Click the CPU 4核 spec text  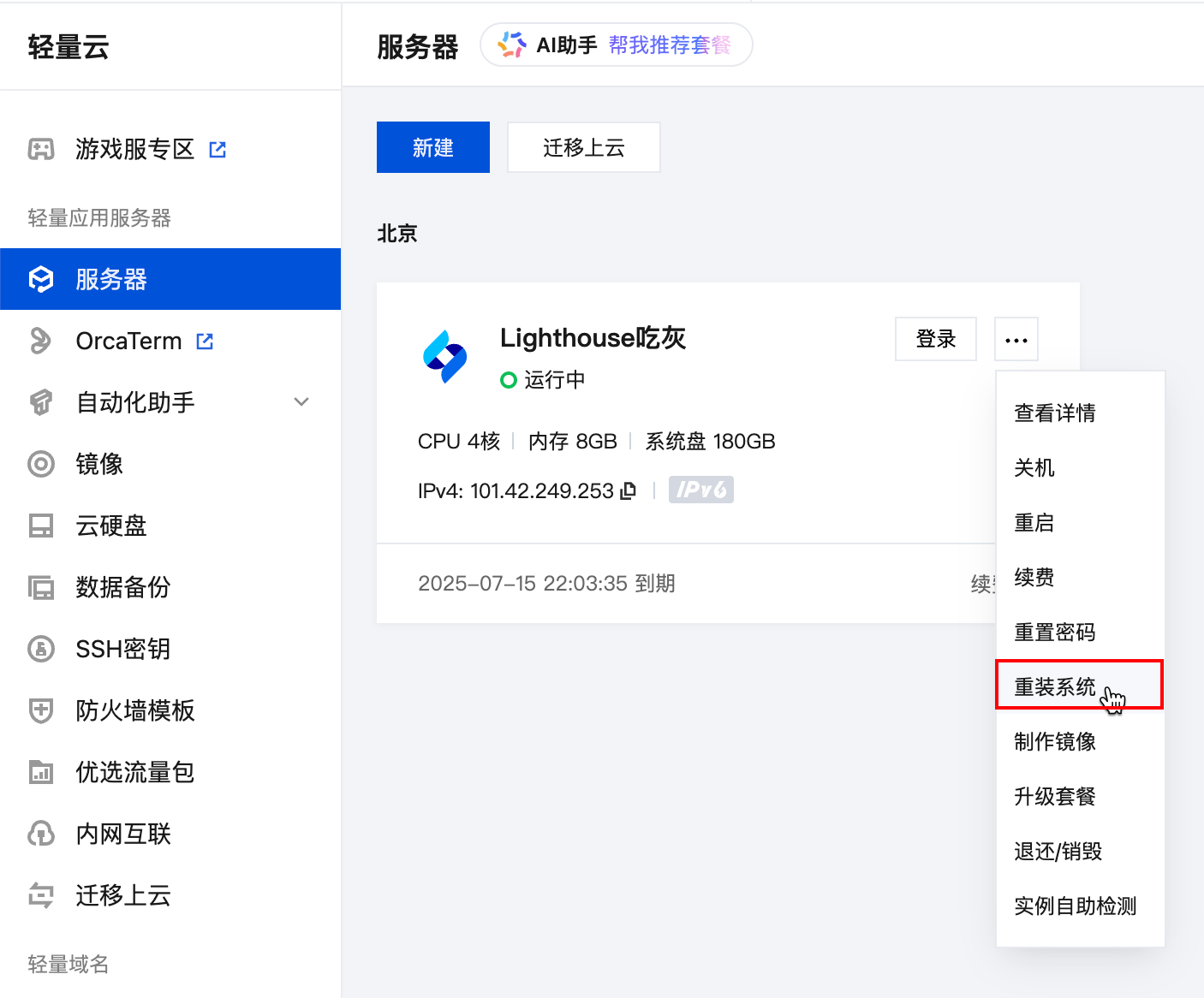click(x=459, y=442)
